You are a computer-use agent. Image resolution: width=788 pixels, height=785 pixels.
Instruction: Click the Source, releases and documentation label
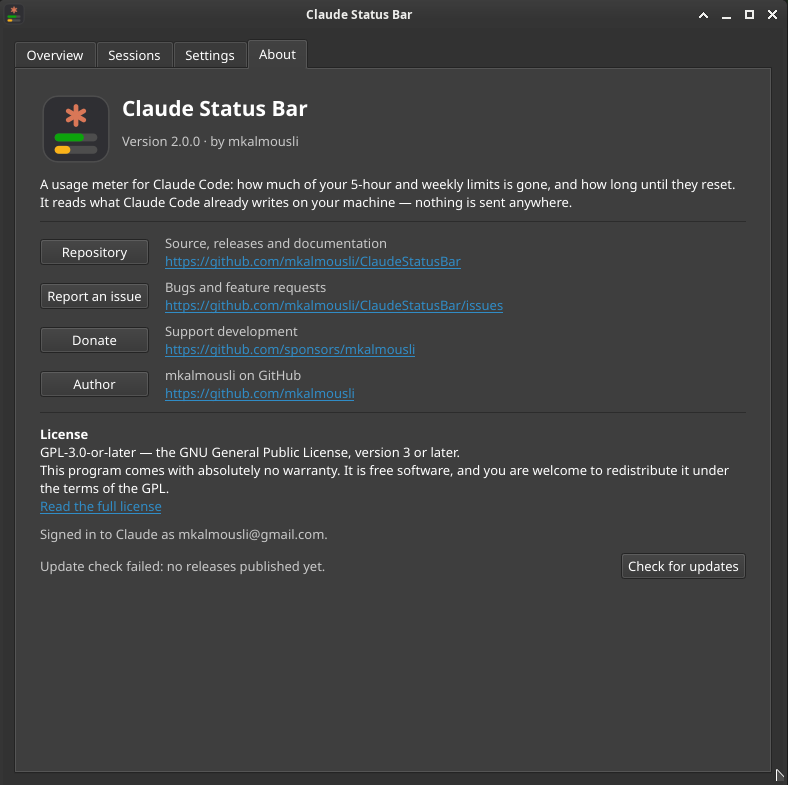click(x=275, y=243)
